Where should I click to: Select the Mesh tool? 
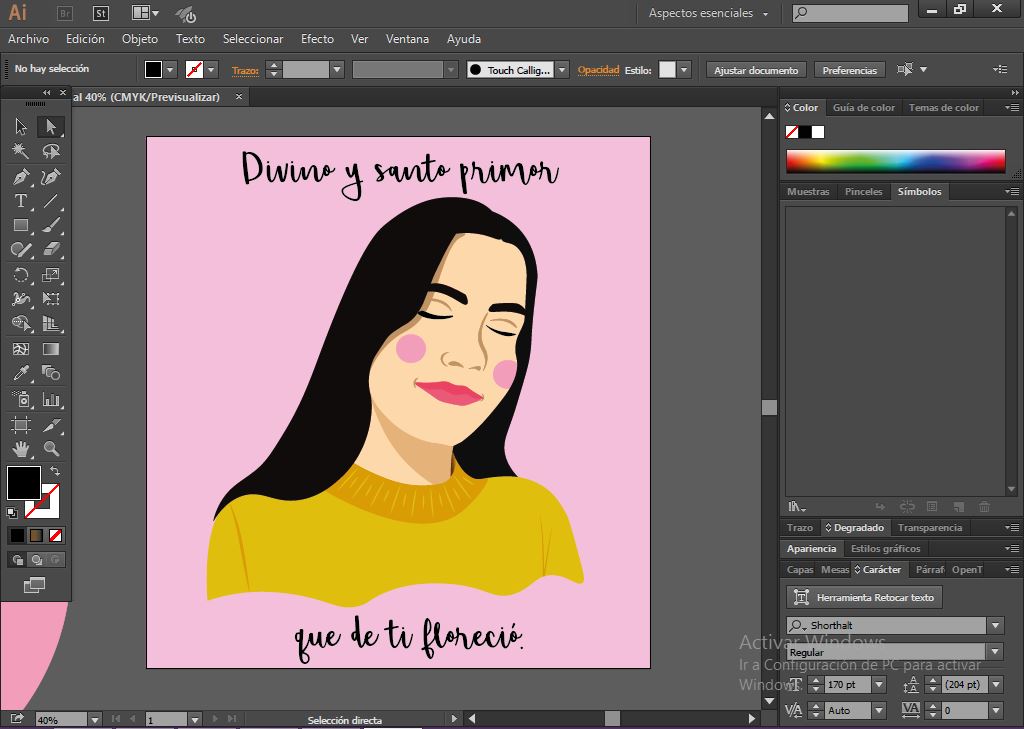coord(21,349)
